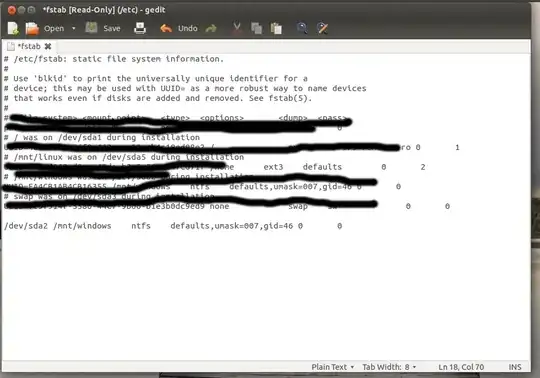Click the line starting '# device; this may be used'
Image resolution: width=540 pixels, height=378 pixels.
click(x=185, y=88)
